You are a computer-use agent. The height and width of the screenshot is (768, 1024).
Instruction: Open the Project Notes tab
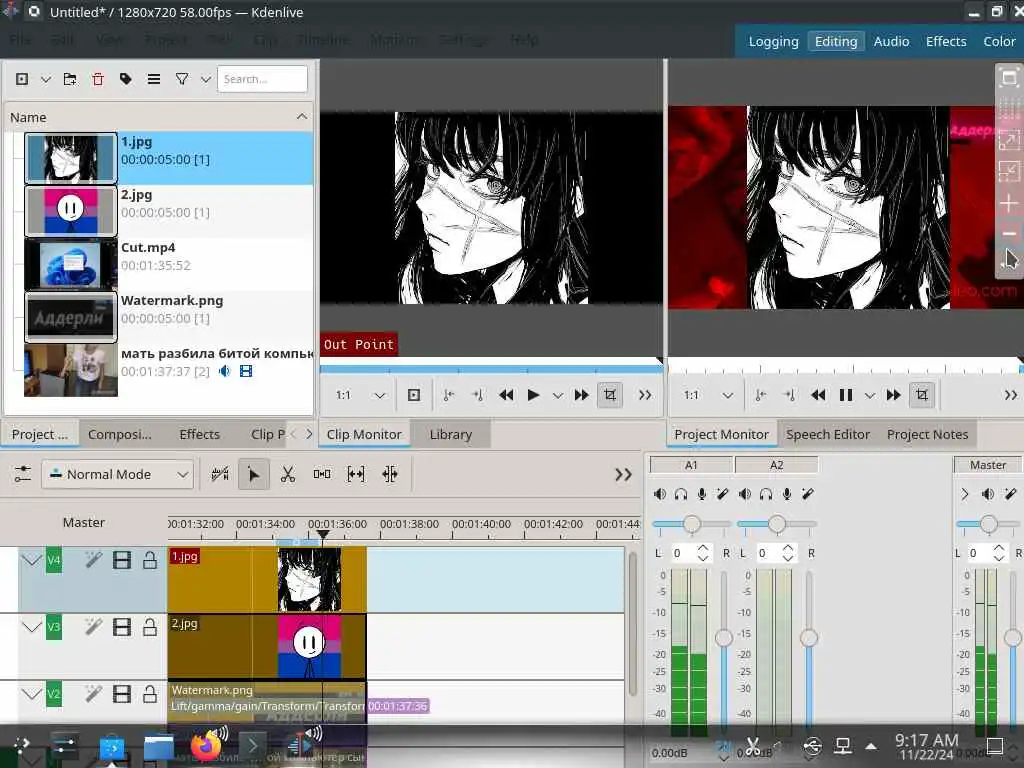click(x=927, y=434)
